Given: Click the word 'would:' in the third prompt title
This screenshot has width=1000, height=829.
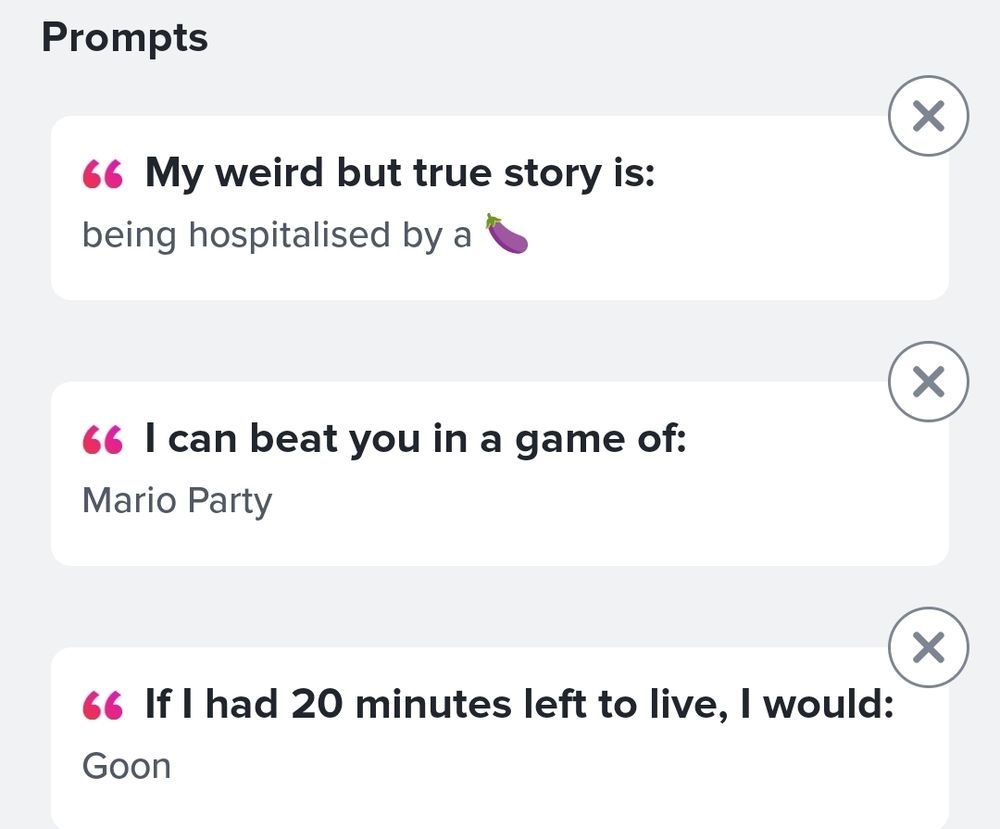Looking at the screenshot, I should [x=828, y=705].
